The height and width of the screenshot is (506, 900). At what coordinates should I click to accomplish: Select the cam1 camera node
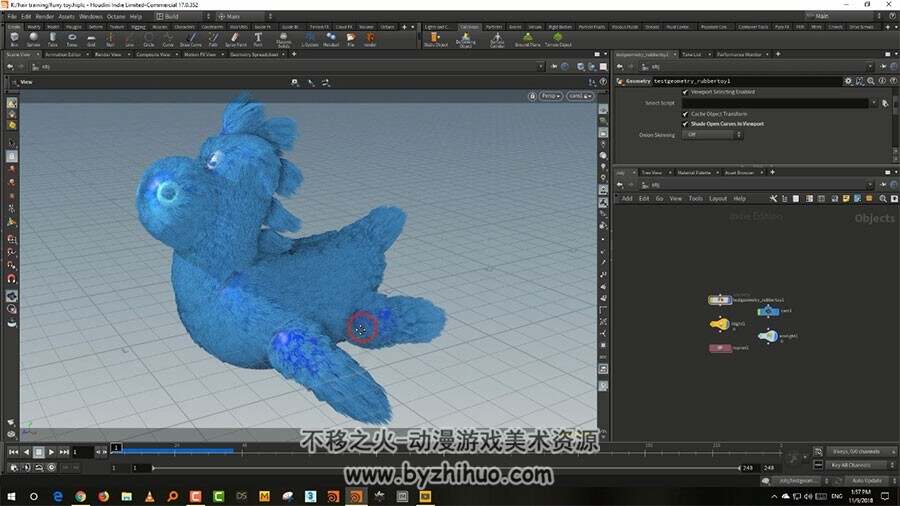click(768, 312)
